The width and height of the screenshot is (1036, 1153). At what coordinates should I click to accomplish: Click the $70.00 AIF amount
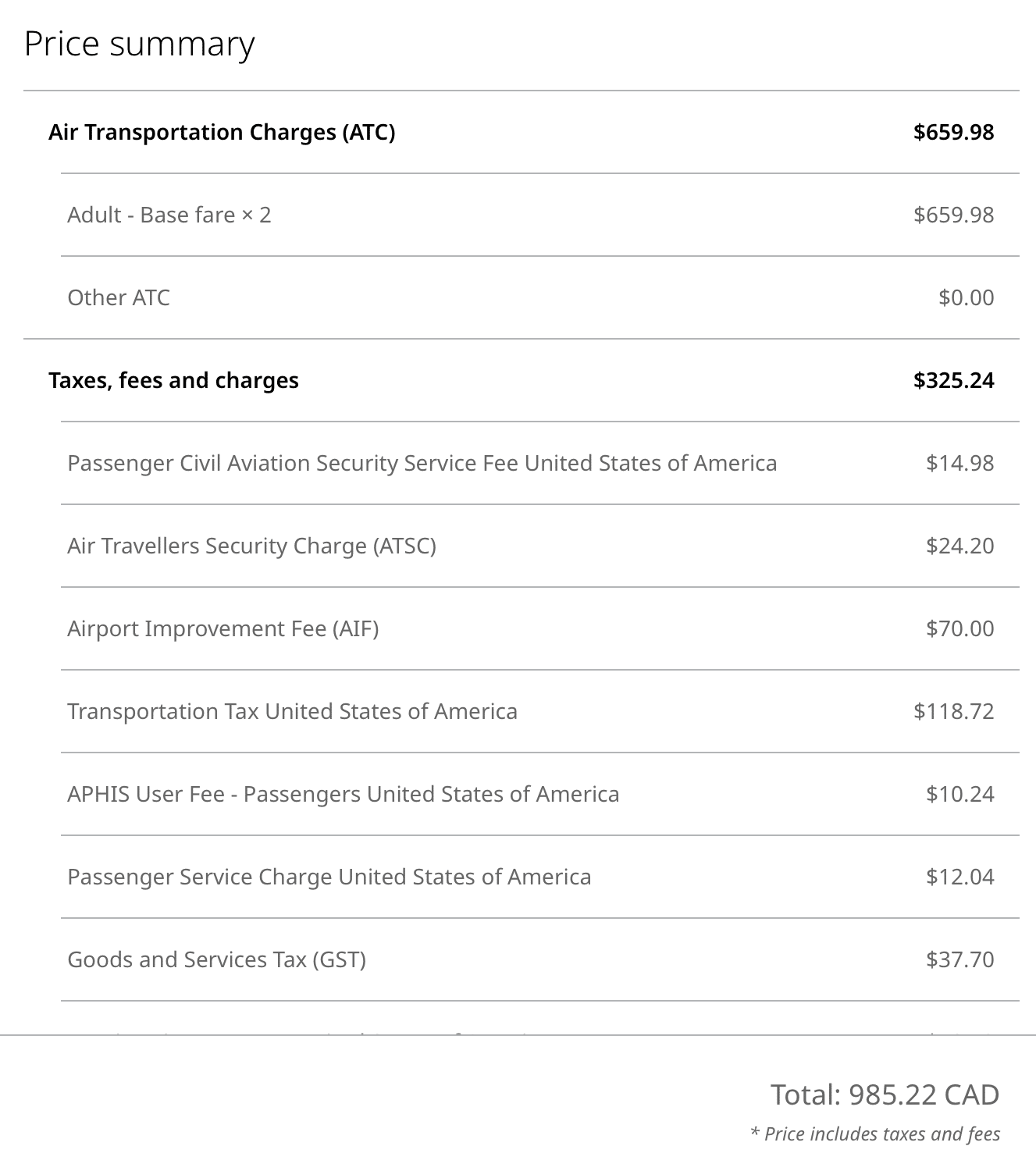pyautogui.click(x=959, y=628)
